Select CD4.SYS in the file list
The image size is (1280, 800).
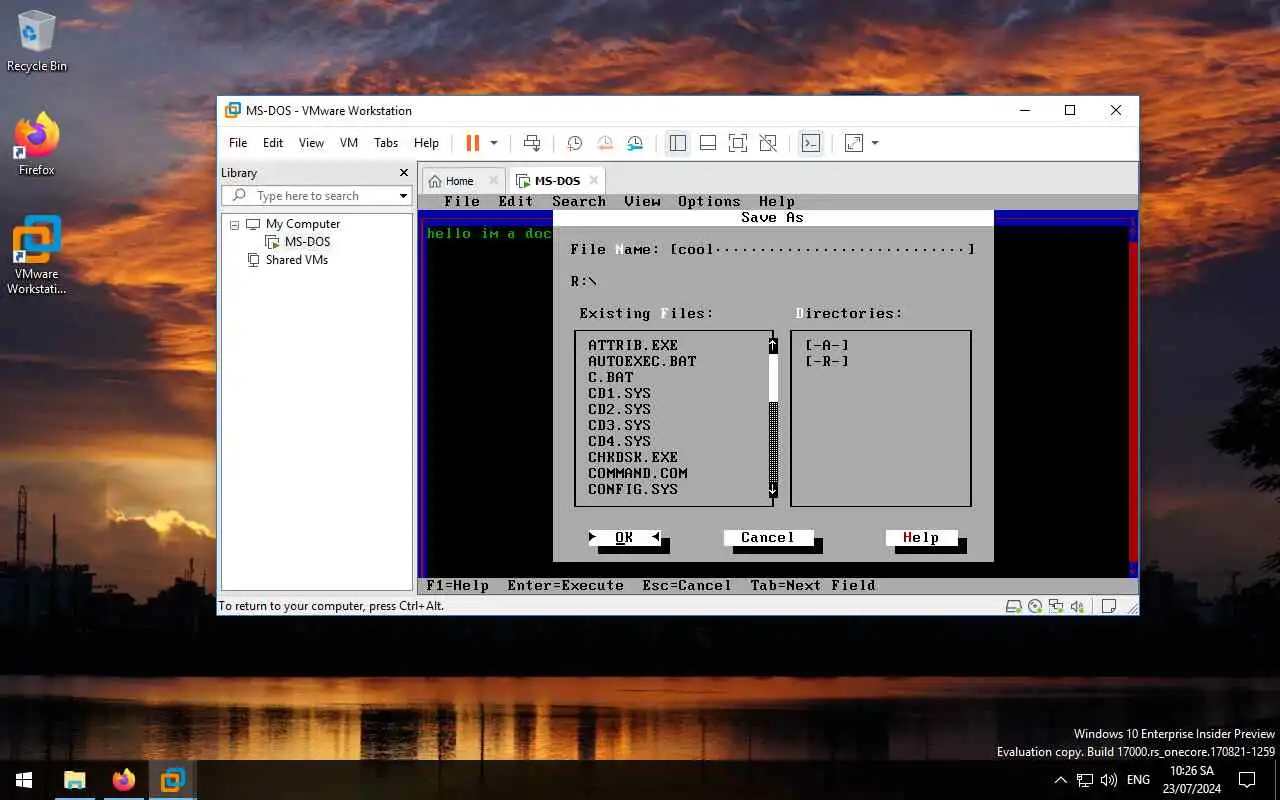pyautogui.click(x=619, y=441)
